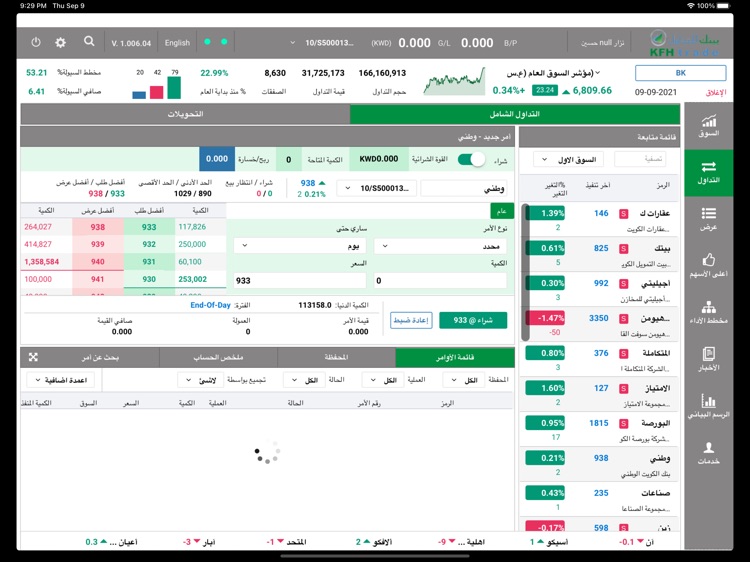Open الحالة status filter dropdown
Viewport: 750px width, 562px height.
coord(304,380)
